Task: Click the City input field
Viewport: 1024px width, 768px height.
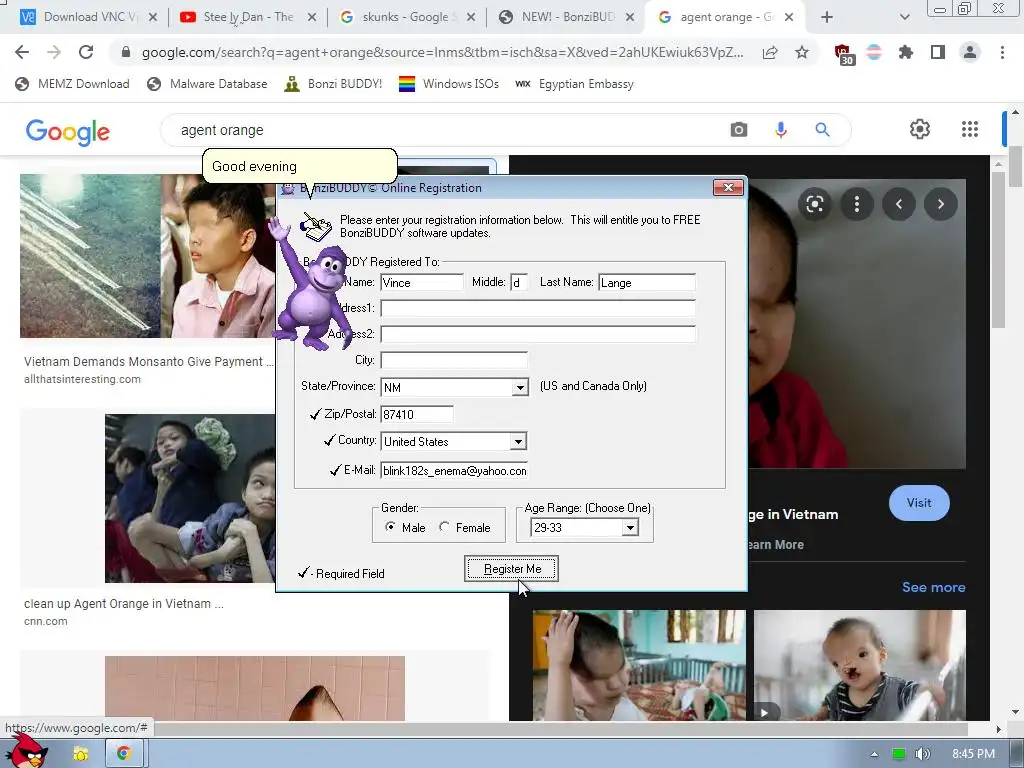Action: [x=454, y=360]
